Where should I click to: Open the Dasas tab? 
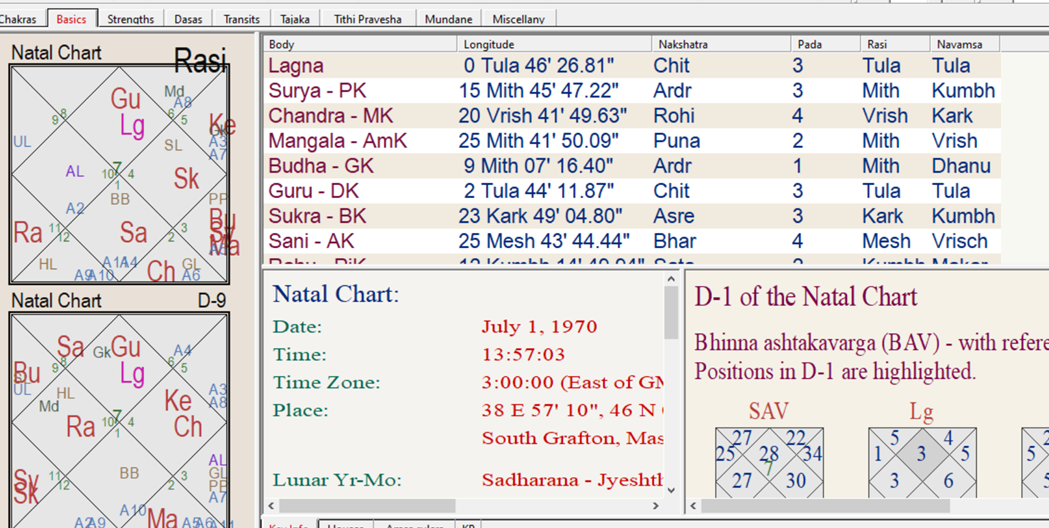188,19
